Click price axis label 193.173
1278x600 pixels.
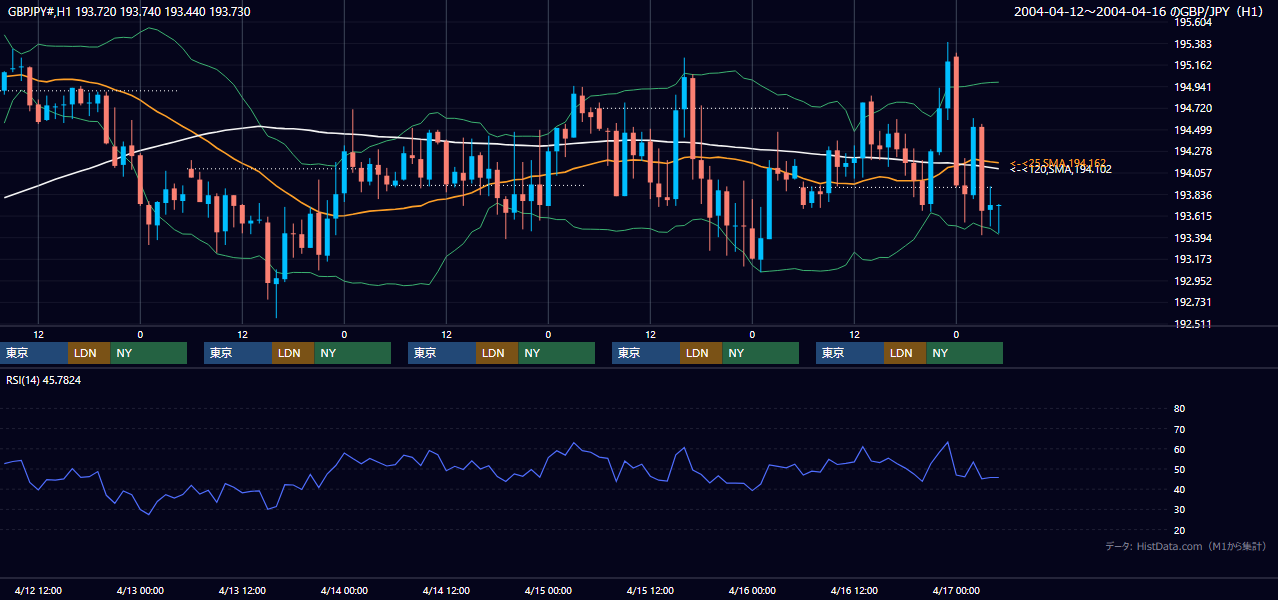pyautogui.click(x=1193, y=259)
